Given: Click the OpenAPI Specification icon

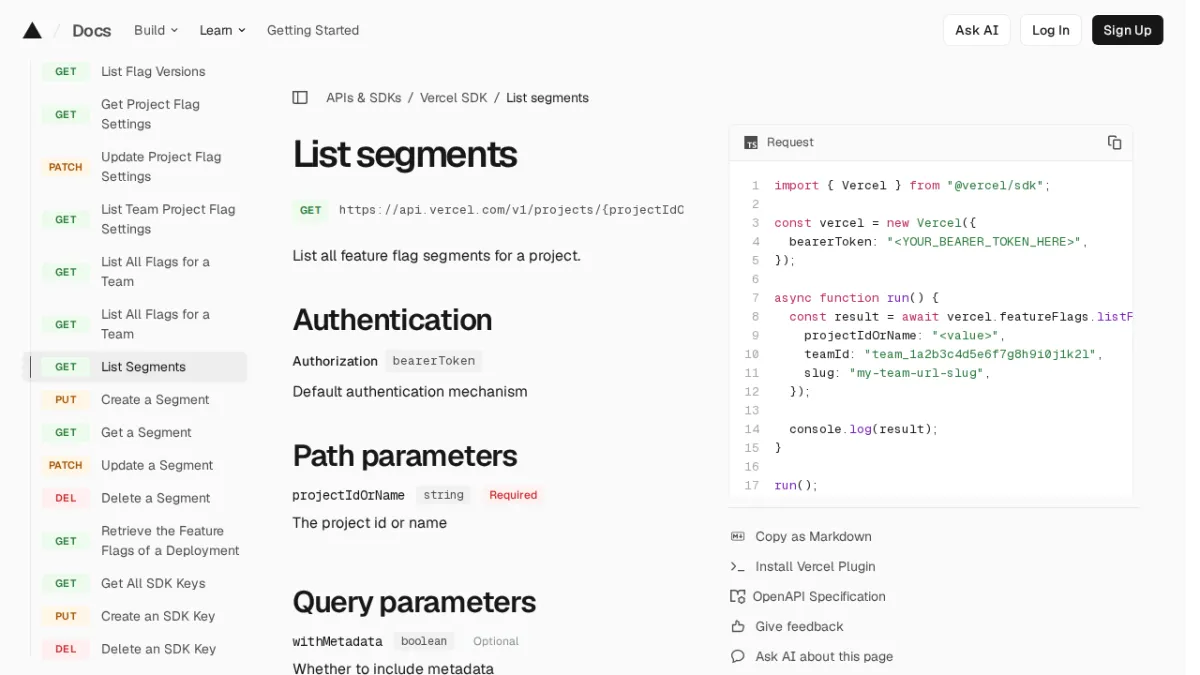Looking at the screenshot, I should 738,597.
